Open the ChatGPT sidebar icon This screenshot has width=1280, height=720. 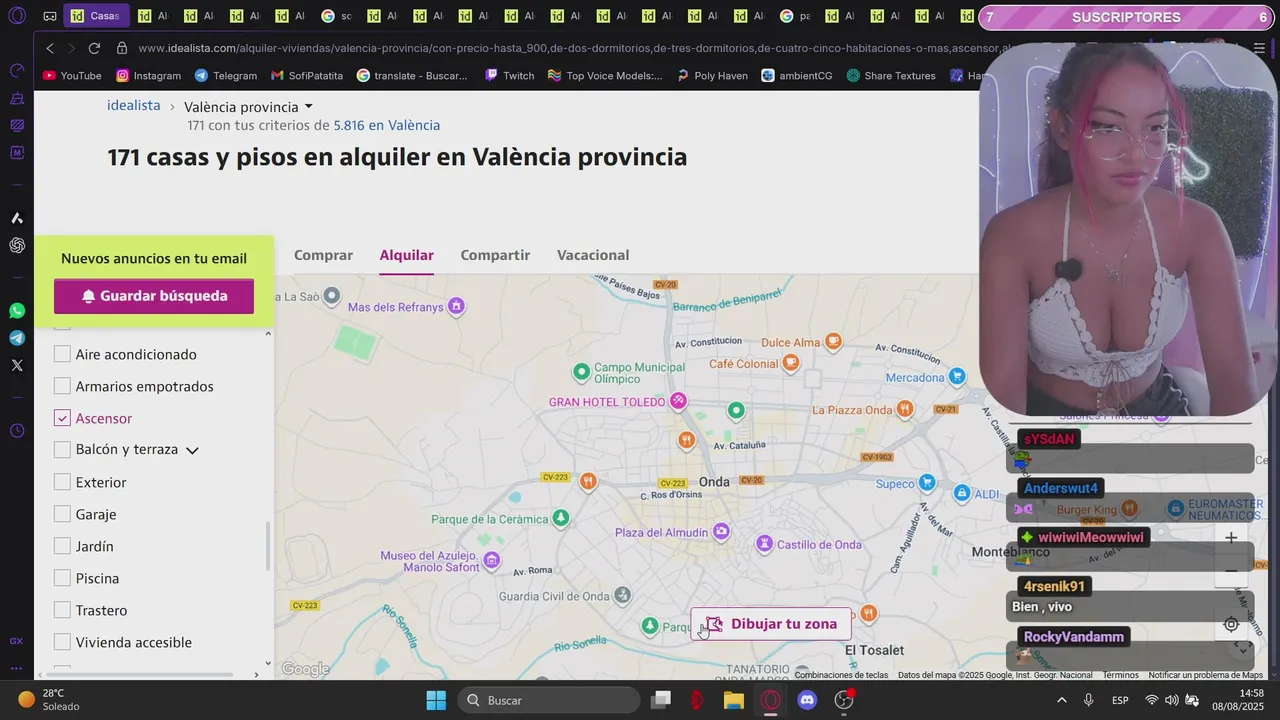point(17,245)
